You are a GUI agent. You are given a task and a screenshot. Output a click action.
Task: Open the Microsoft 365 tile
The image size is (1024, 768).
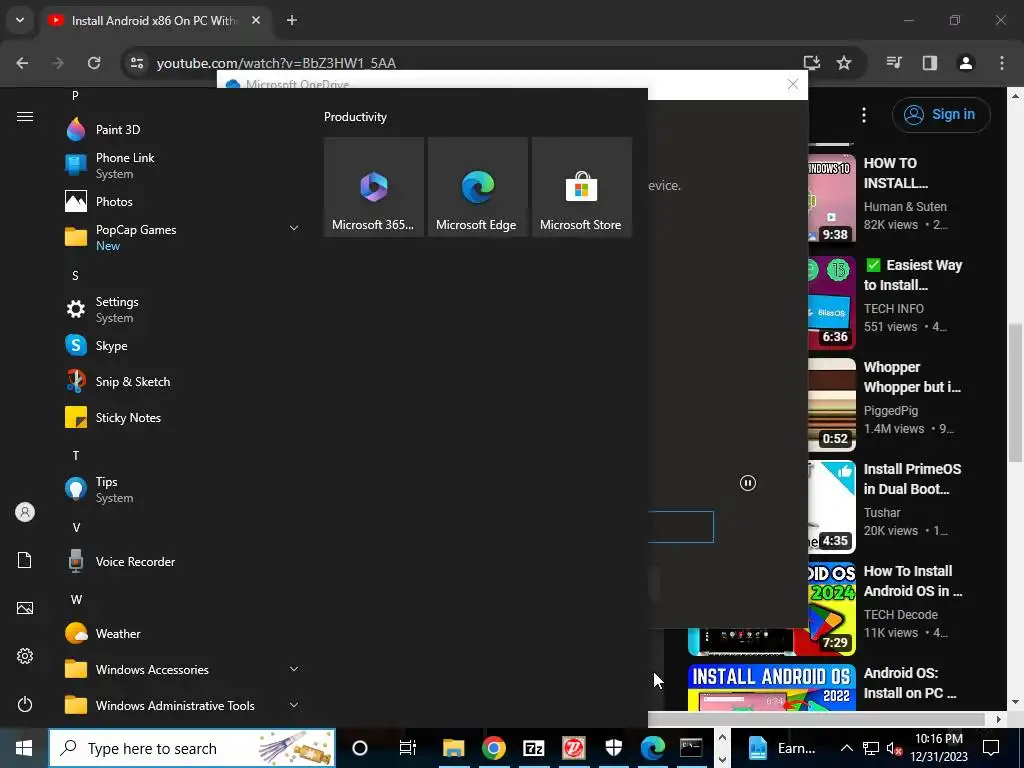pos(374,187)
